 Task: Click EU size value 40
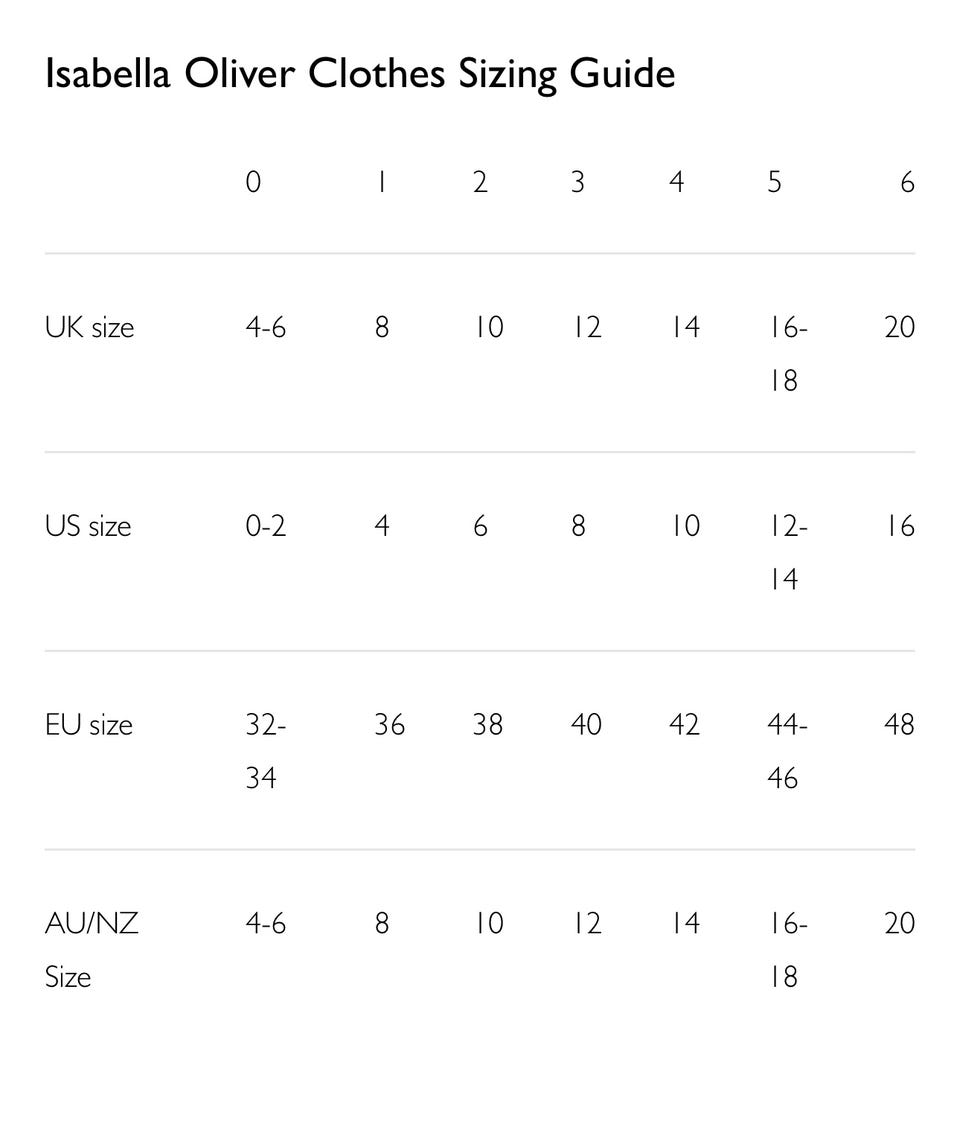(586, 725)
